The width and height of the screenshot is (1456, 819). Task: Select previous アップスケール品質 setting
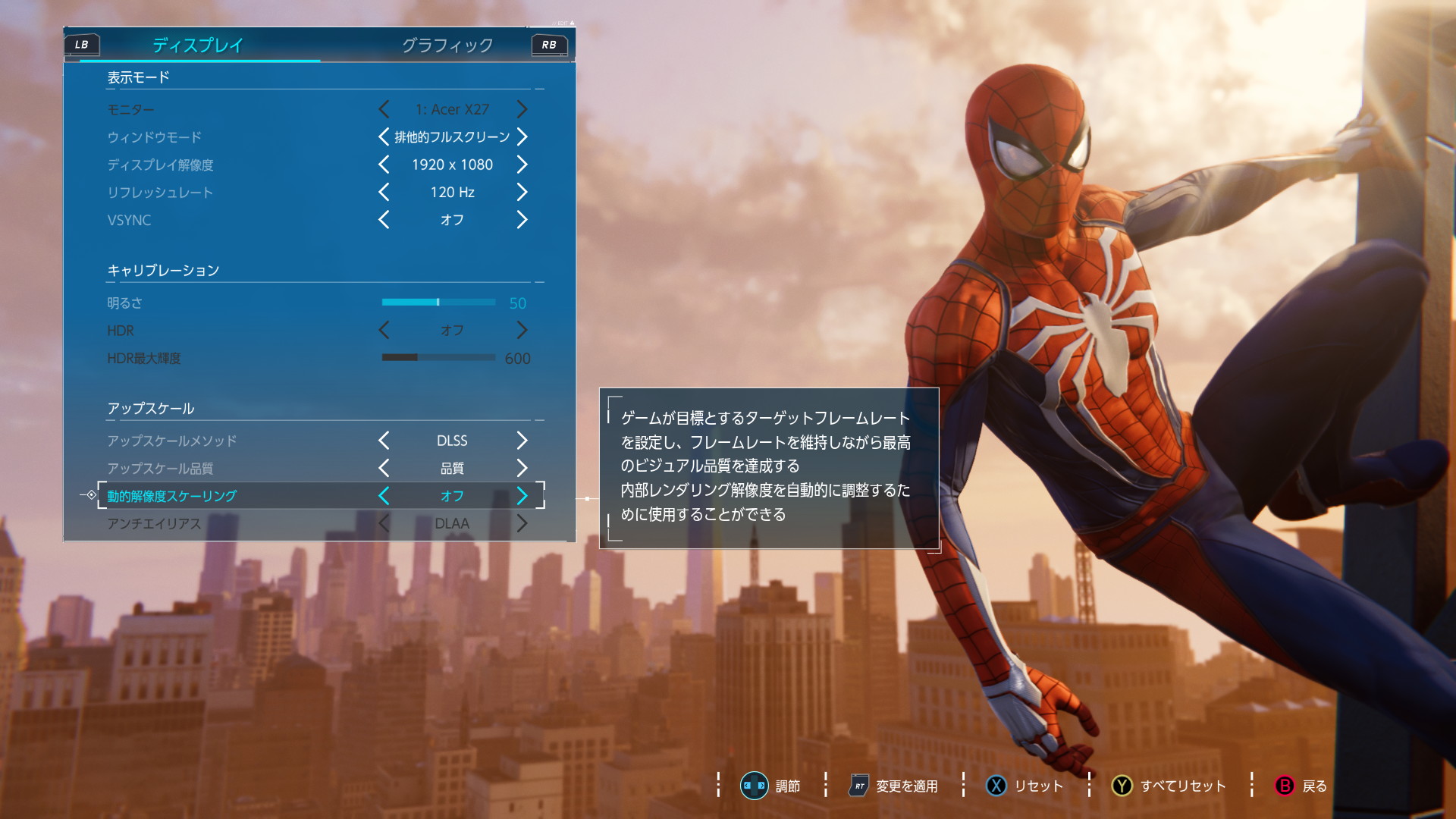tap(384, 468)
